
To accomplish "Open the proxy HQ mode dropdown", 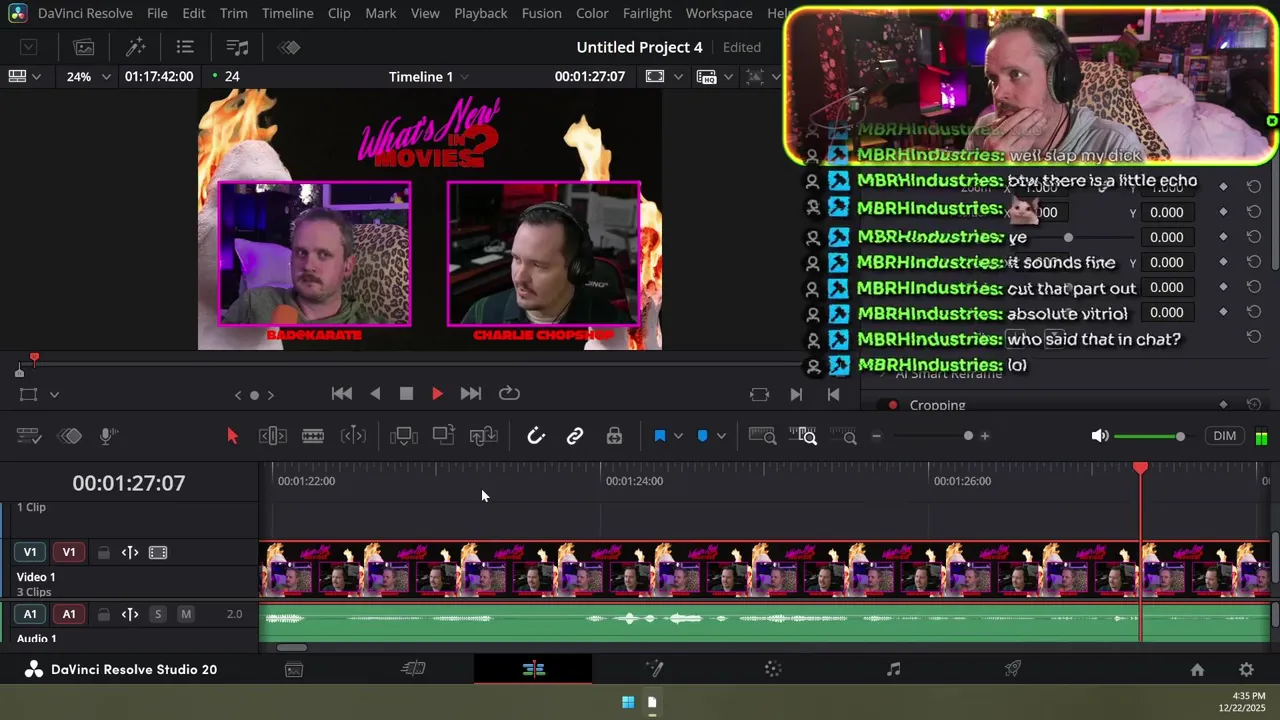I will point(728,76).
